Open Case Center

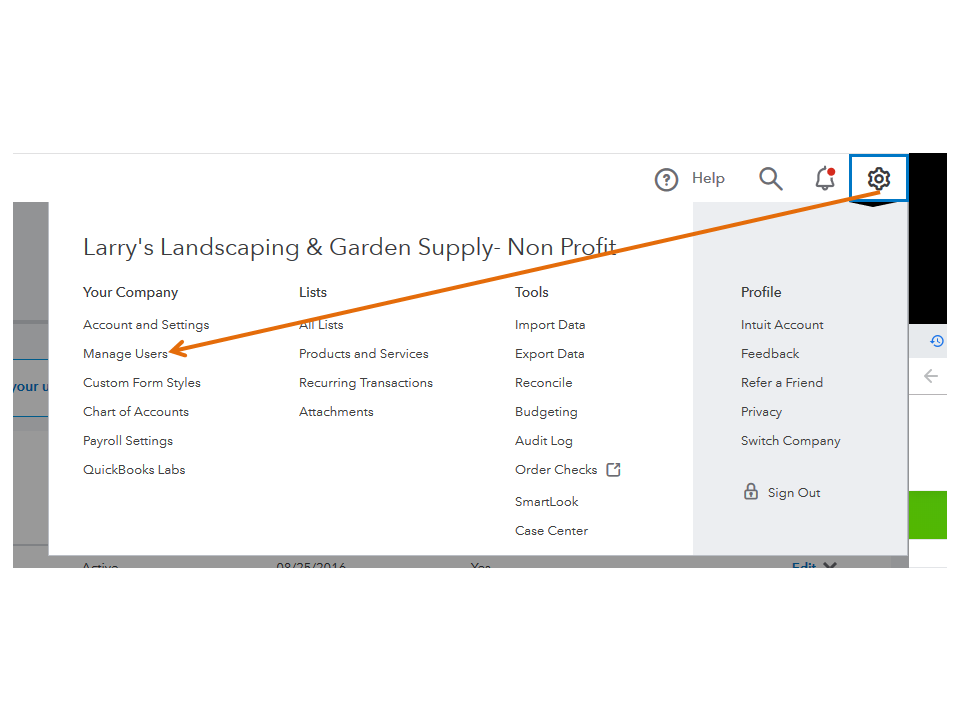(552, 531)
